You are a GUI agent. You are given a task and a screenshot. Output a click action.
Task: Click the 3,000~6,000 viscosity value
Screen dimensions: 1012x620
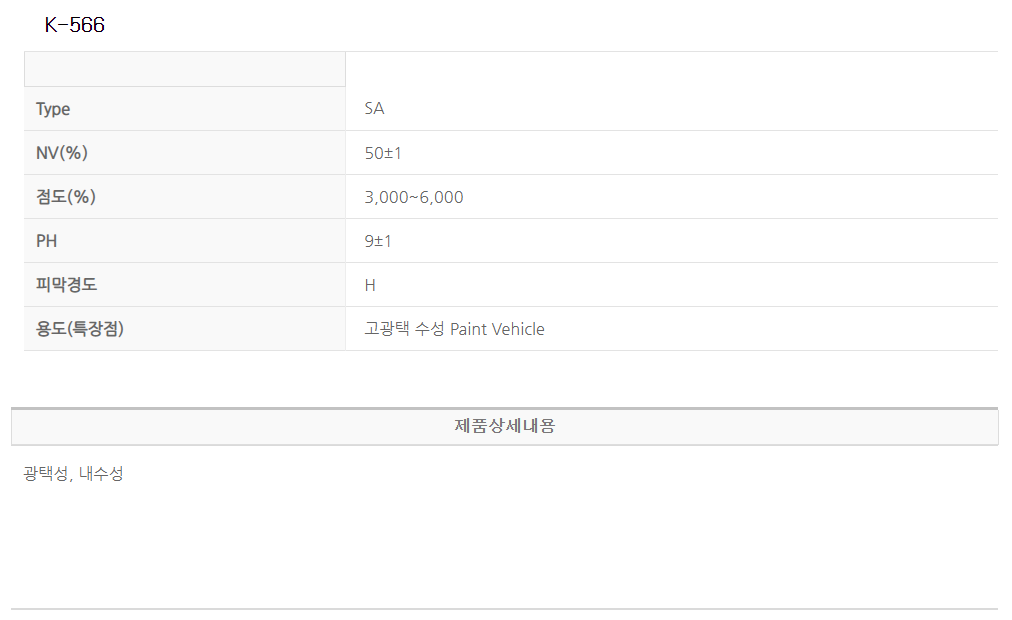[x=414, y=197]
